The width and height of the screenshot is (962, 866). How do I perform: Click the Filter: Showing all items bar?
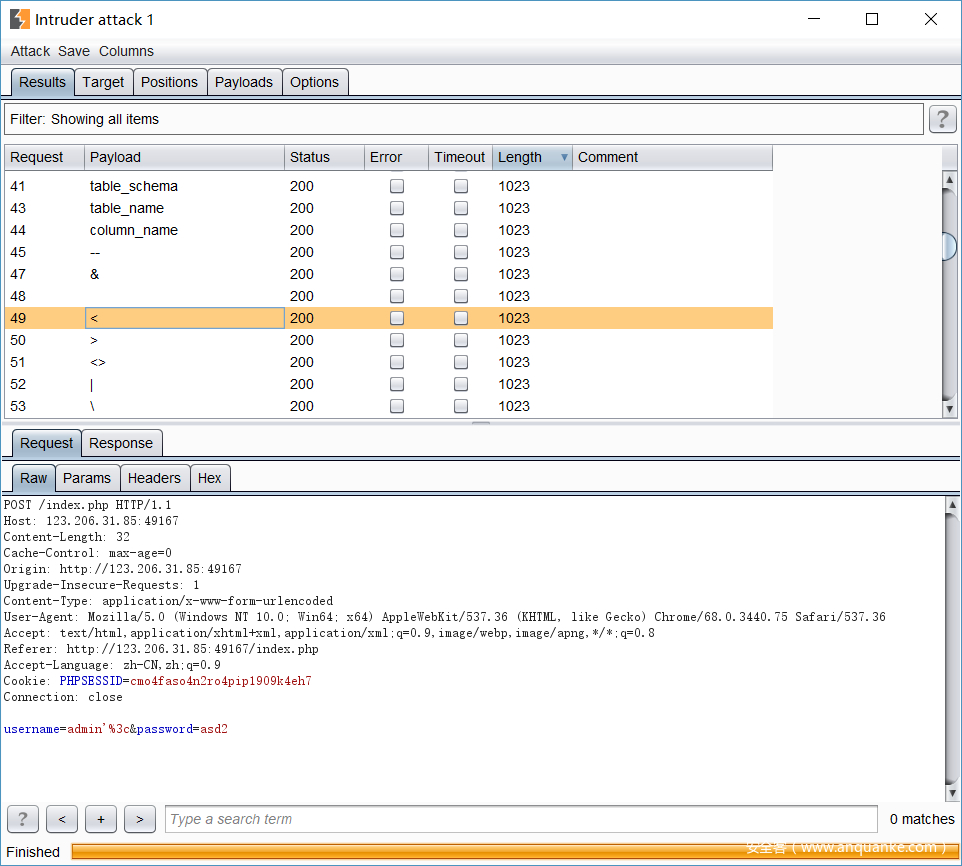[464, 119]
